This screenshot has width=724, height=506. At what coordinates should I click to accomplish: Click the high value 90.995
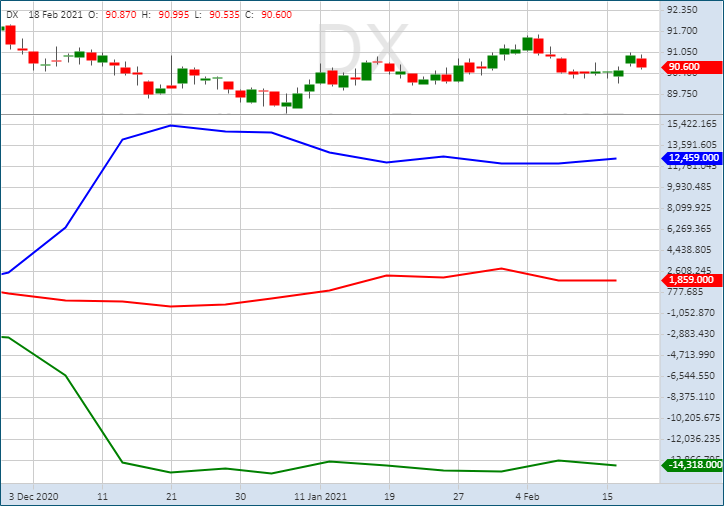pos(174,15)
